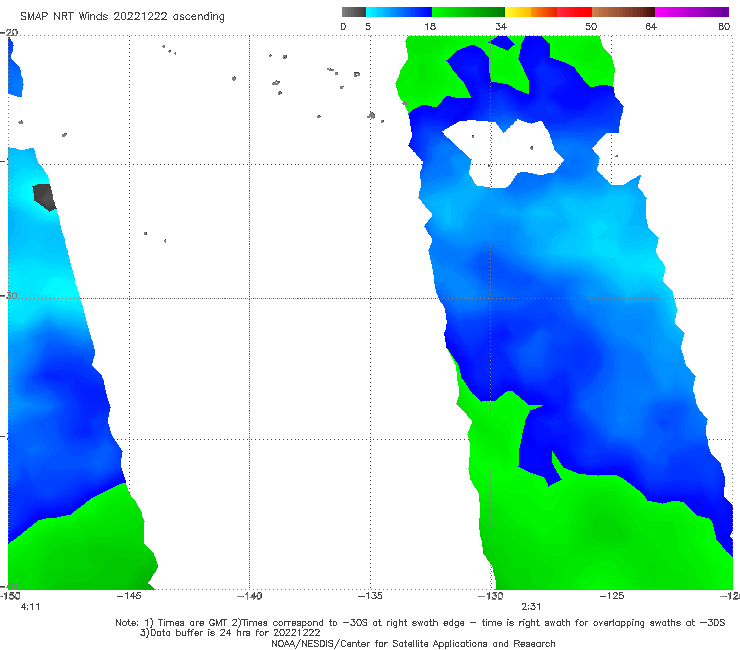Click the latitude label '-20'
Image resolution: width=740 pixels, height=650 pixels.
pos(9,32)
